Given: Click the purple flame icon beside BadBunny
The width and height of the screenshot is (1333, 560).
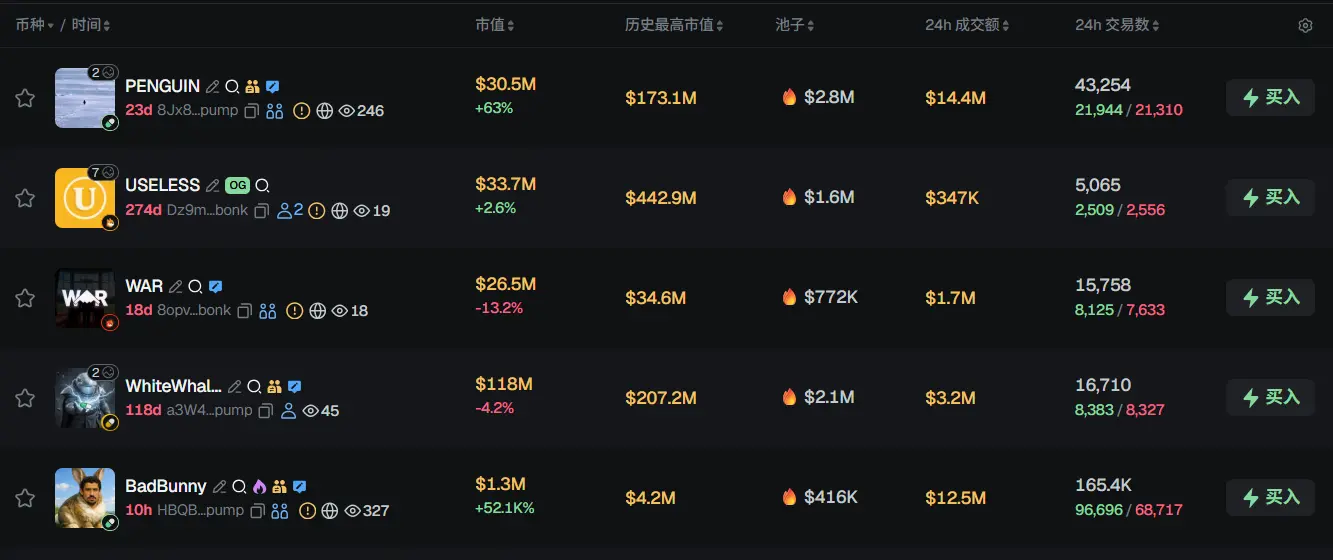Looking at the screenshot, I should pyautogui.click(x=259, y=486).
